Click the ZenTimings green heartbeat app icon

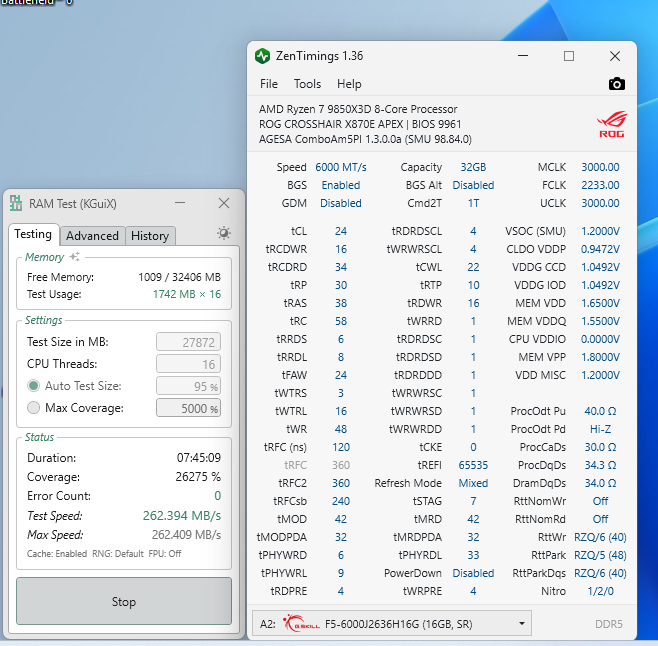click(x=263, y=56)
